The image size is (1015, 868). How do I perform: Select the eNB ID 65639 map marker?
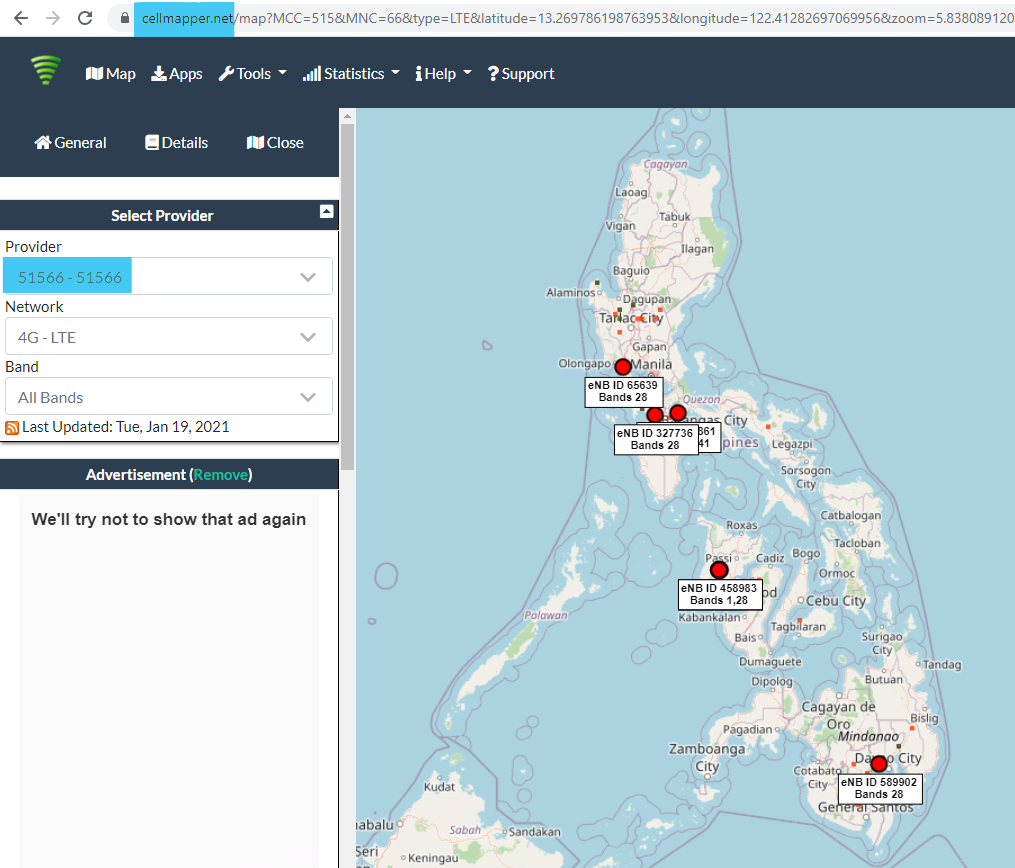point(623,367)
